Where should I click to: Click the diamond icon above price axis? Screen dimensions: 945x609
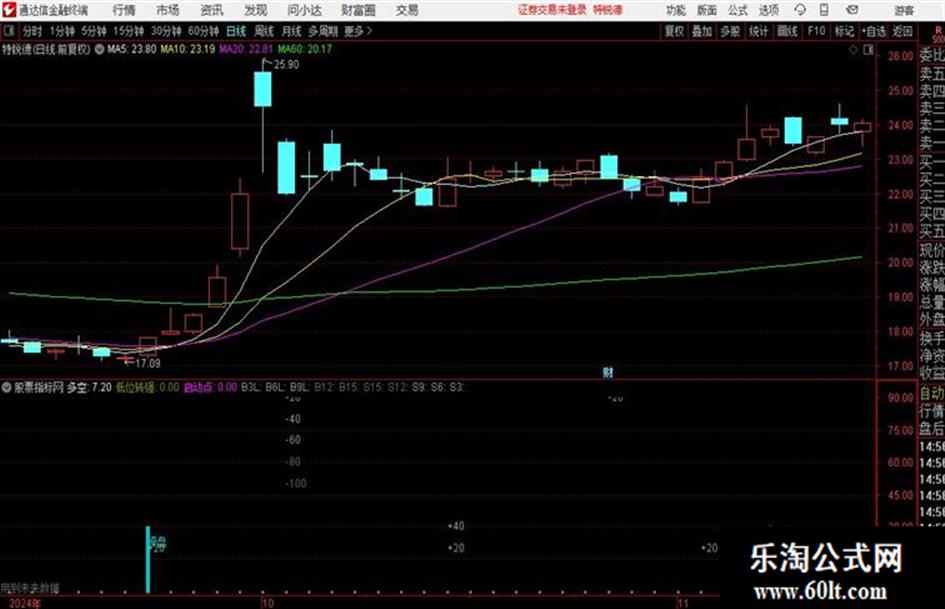point(853,50)
